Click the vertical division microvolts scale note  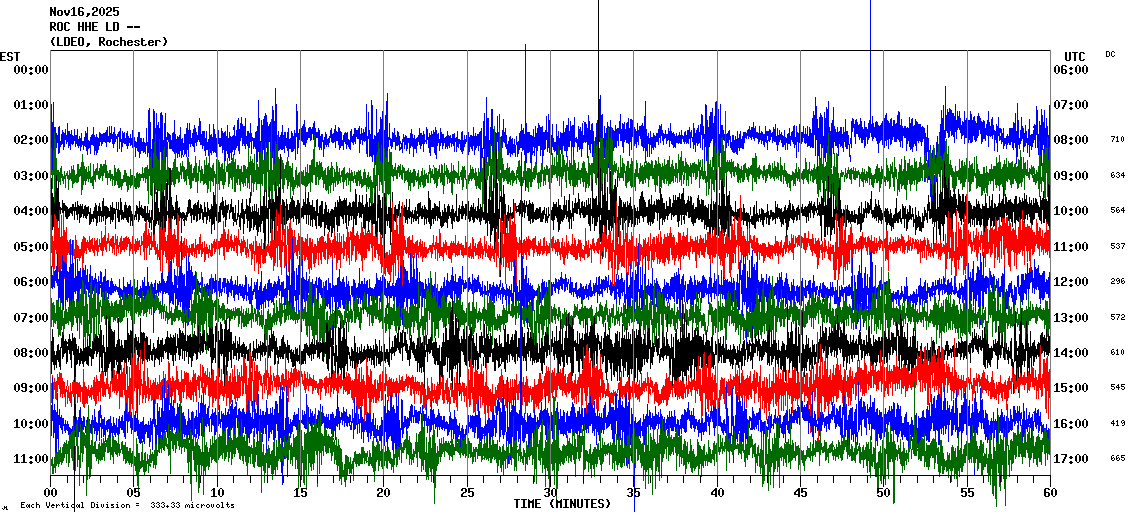[127, 506]
